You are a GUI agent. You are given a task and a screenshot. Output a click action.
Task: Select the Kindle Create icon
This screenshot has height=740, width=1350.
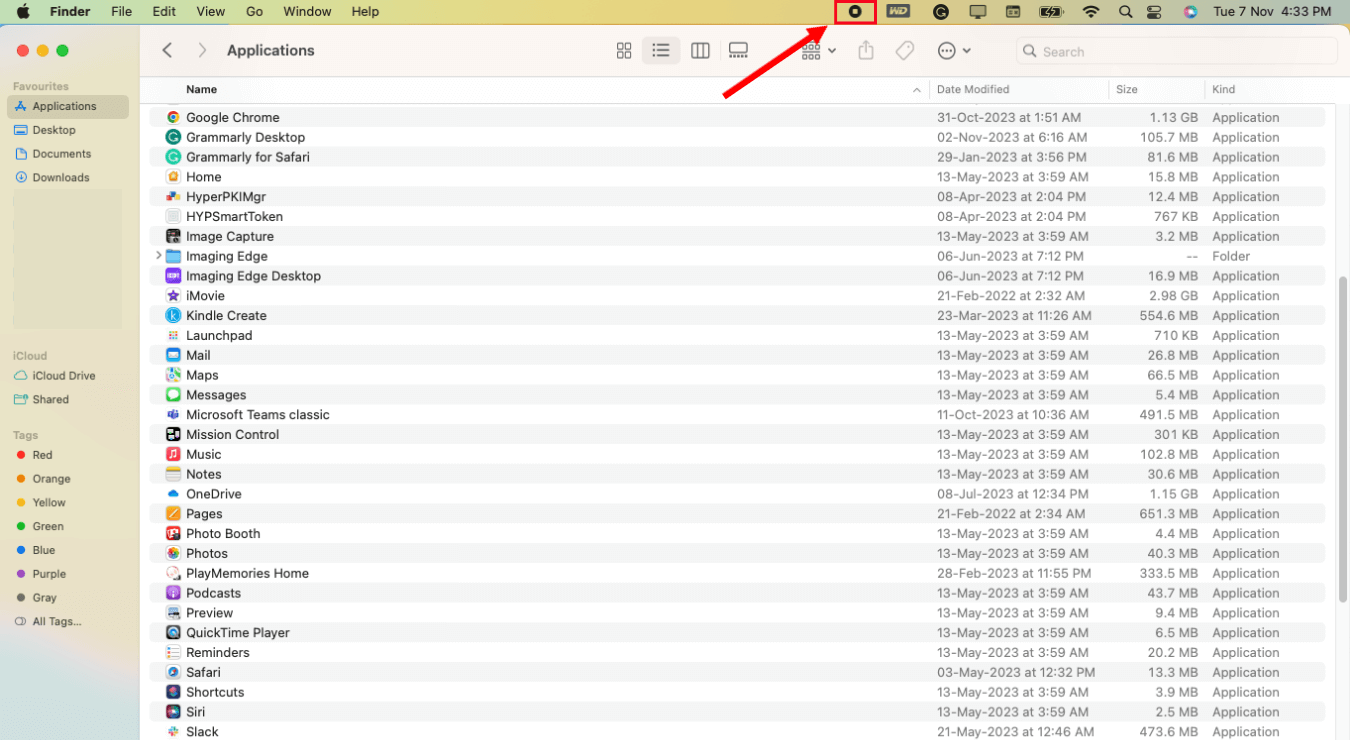tap(173, 315)
